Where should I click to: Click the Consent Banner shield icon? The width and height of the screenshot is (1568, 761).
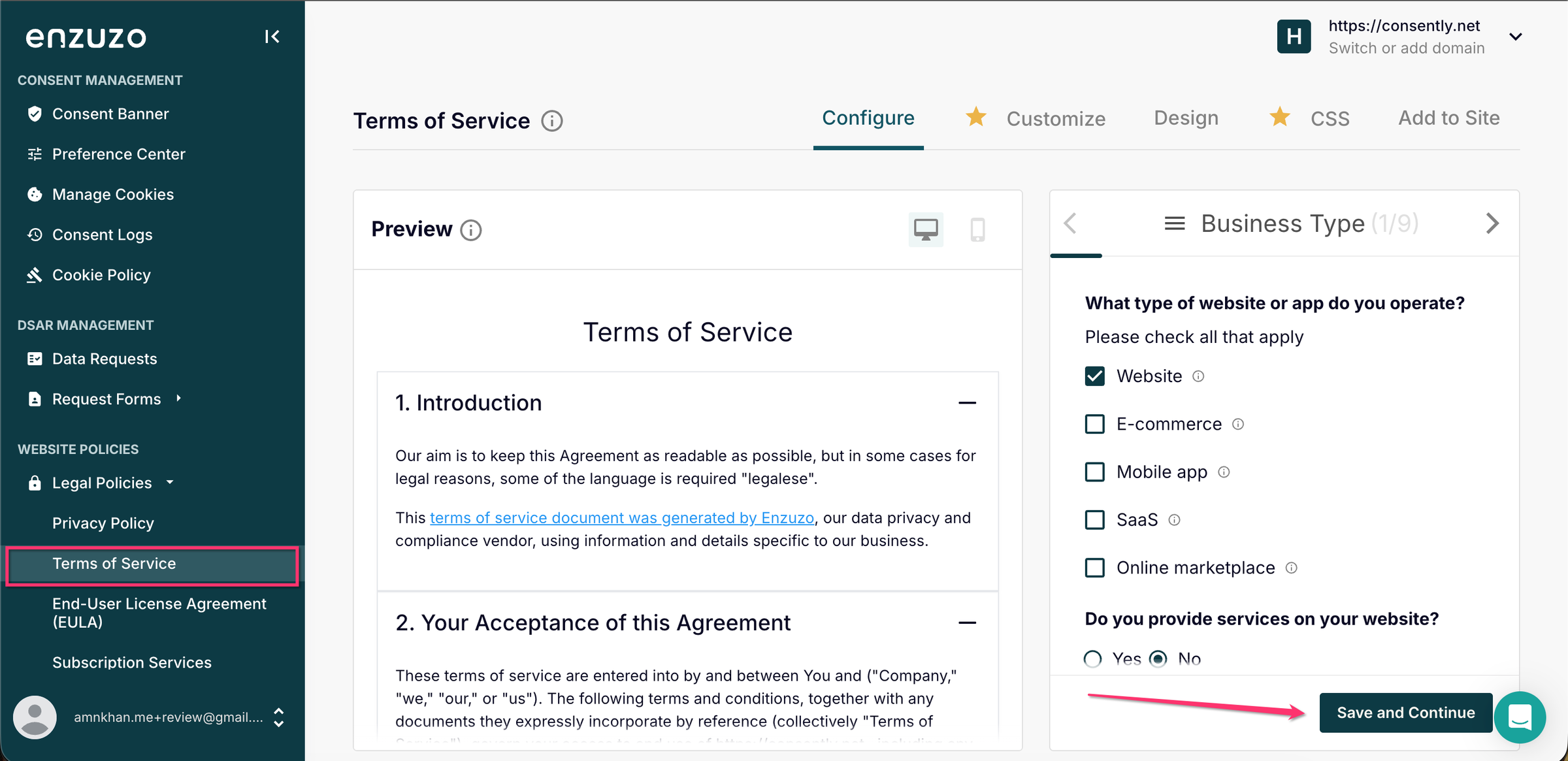pos(35,114)
